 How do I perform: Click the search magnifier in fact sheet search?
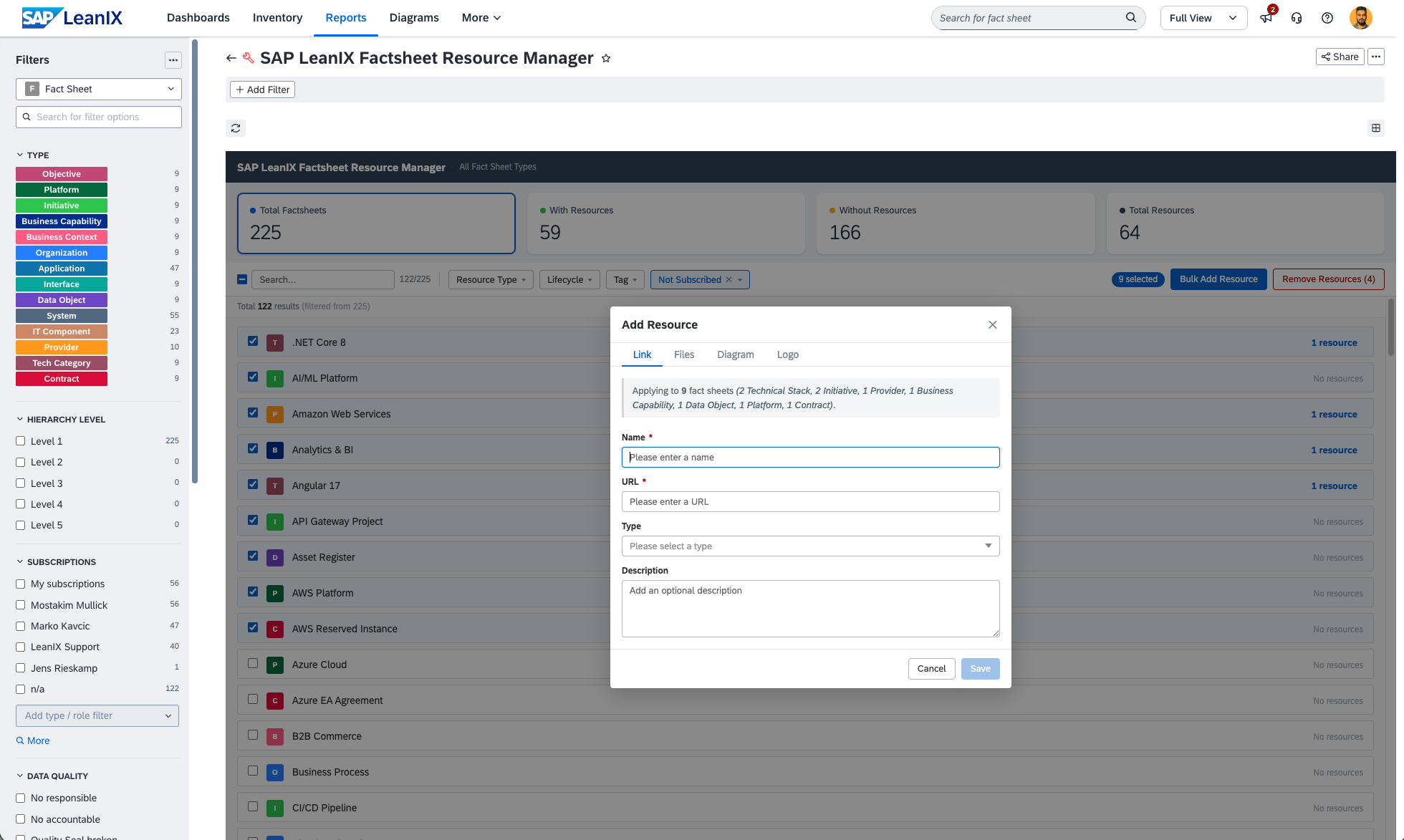click(x=1131, y=18)
